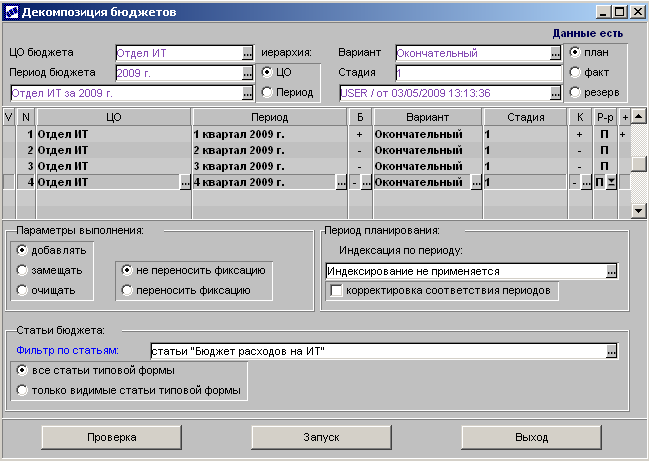Click the table vertical scrollbar thumb

coord(638,164)
